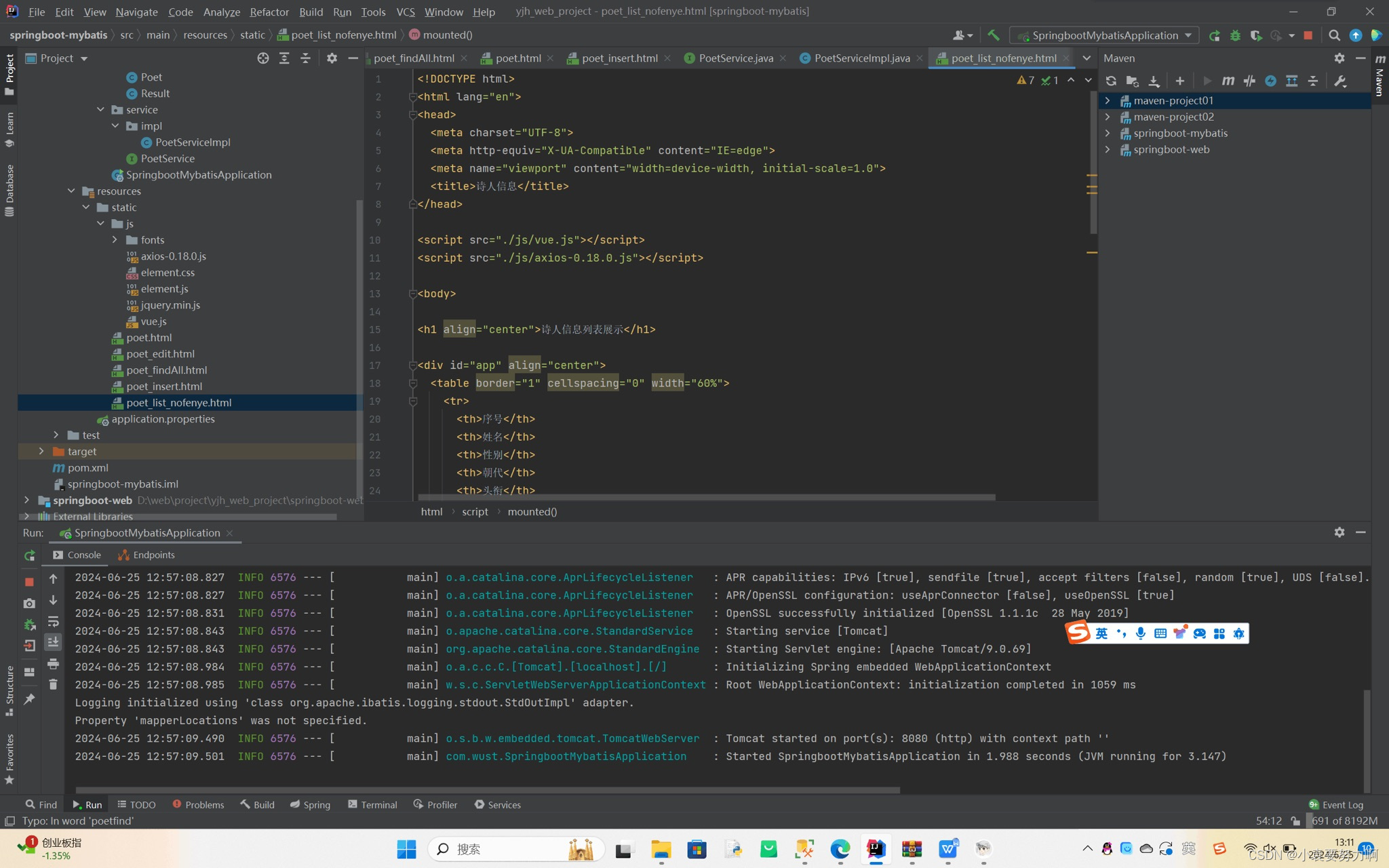Open the Refactor menu
Viewport: 1389px width, 868px height.
tap(269, 12)
